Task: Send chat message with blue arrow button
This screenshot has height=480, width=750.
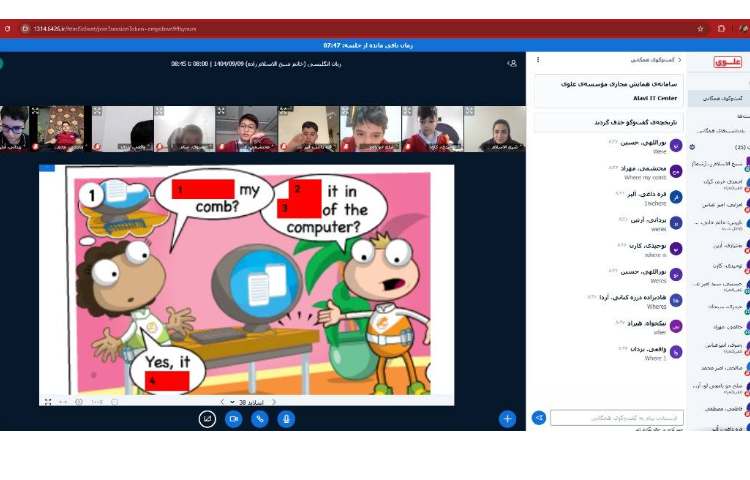Action: [539, 418]
